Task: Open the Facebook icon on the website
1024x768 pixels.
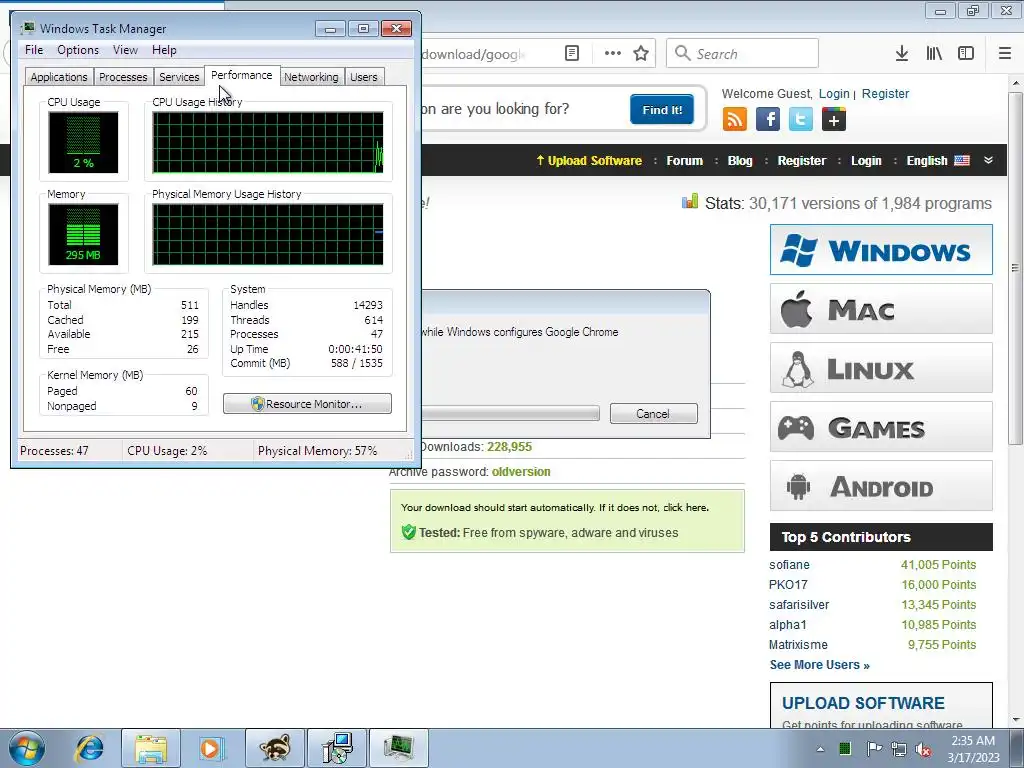Action: pyautogui.click(x=768, y=120)
